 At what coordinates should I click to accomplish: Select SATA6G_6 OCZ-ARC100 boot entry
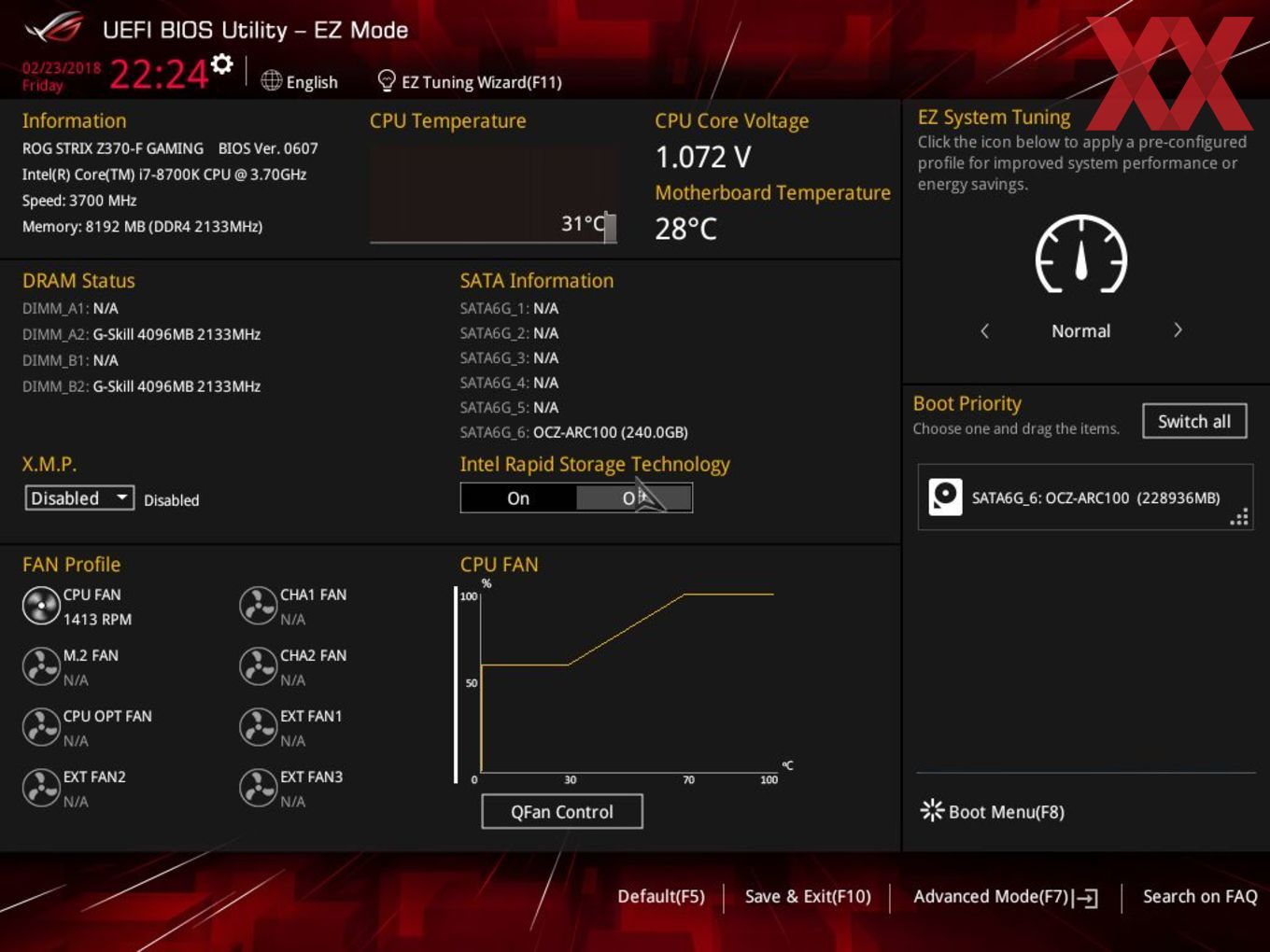1085,497
